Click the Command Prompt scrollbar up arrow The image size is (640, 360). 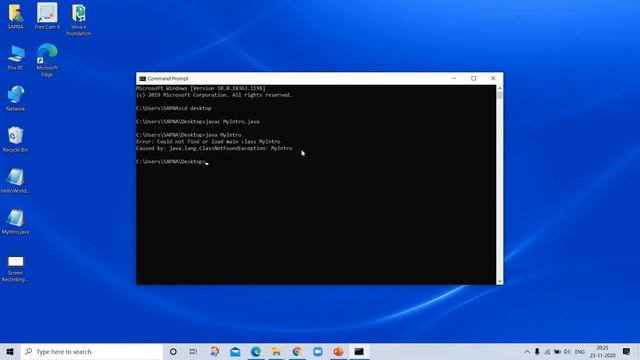click(500, 88)
